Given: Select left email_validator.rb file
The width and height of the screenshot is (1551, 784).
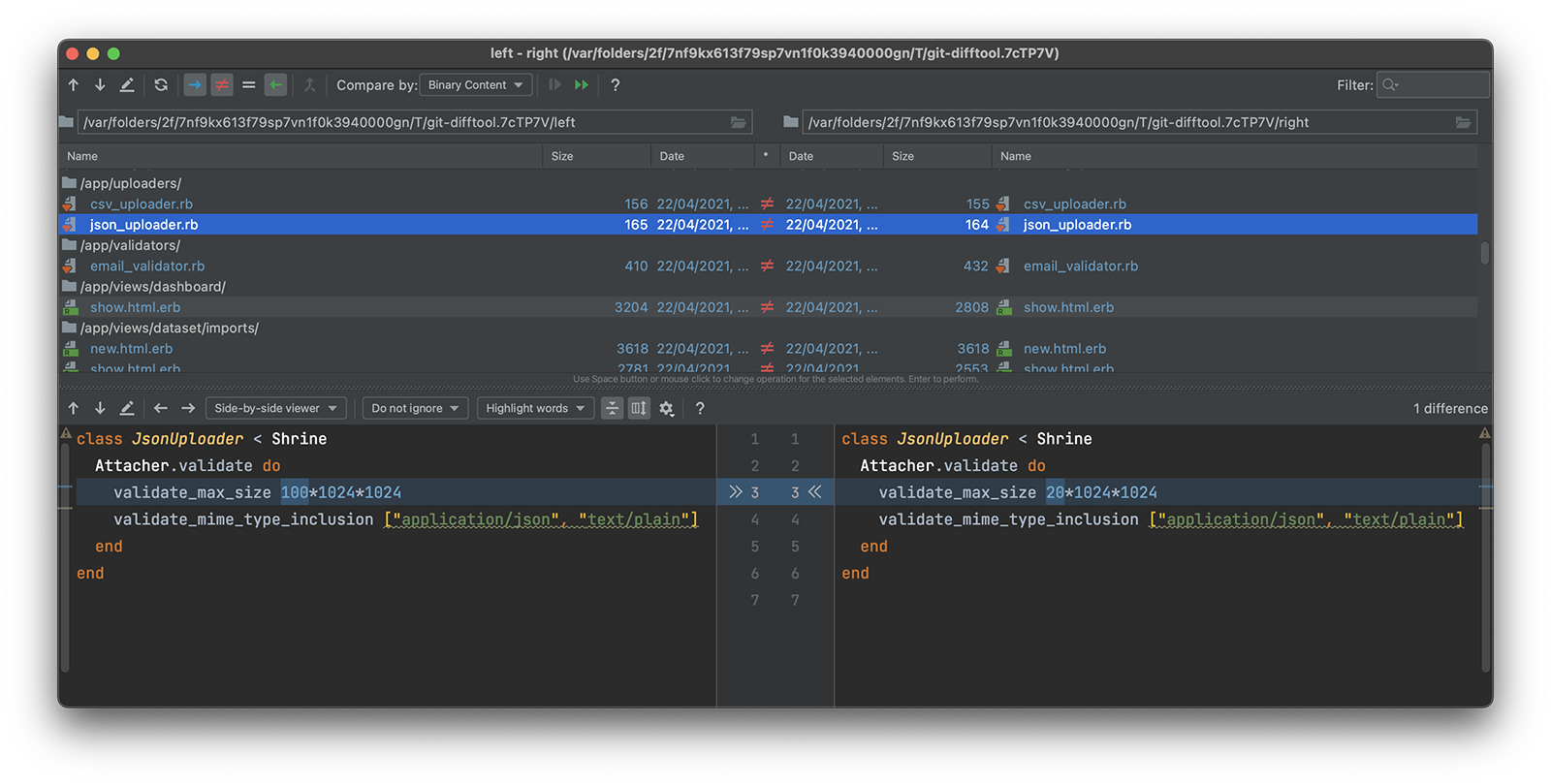Looking at the screenshot, I should tap(147, 267).
